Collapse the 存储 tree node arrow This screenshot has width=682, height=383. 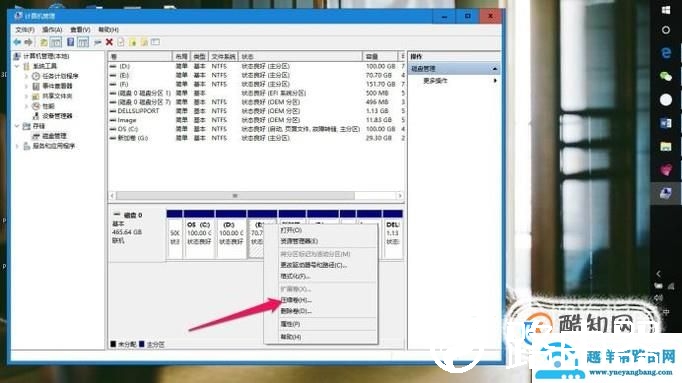pos(17,126)
